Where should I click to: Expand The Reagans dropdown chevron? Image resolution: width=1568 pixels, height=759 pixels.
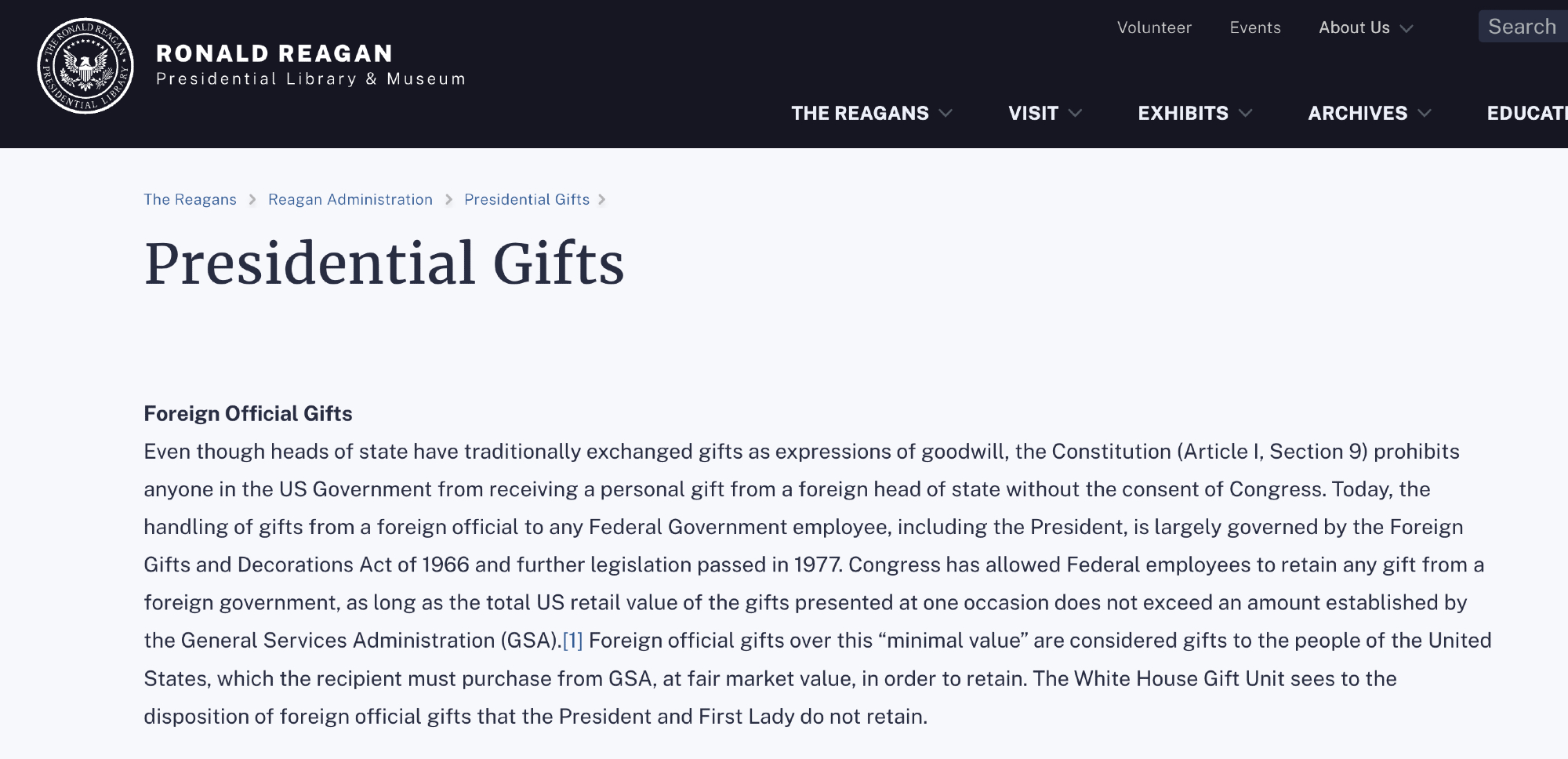(946, 113)
